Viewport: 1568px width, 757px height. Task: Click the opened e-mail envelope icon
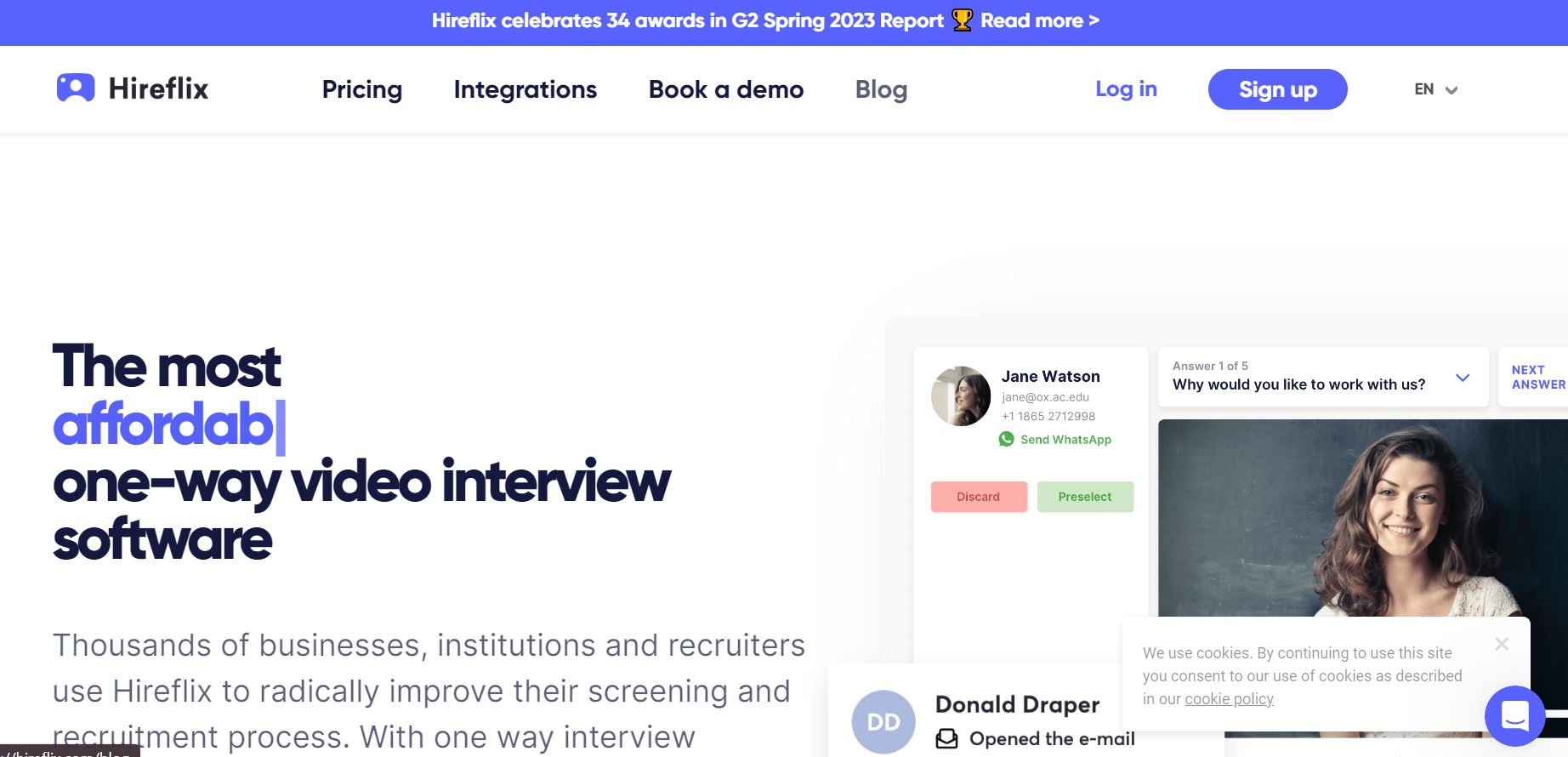(x=946, y=739)
